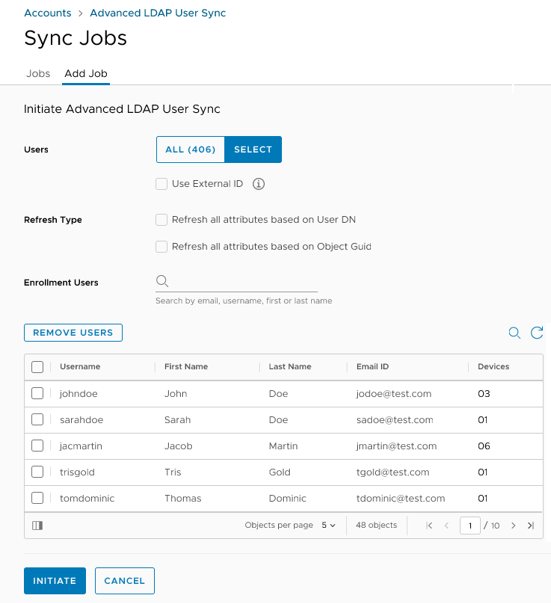The width and height of the screenshot is (551, 603).
Task: Click the first name Jacob
Action: pyautogui.click(x=178, y=446)
